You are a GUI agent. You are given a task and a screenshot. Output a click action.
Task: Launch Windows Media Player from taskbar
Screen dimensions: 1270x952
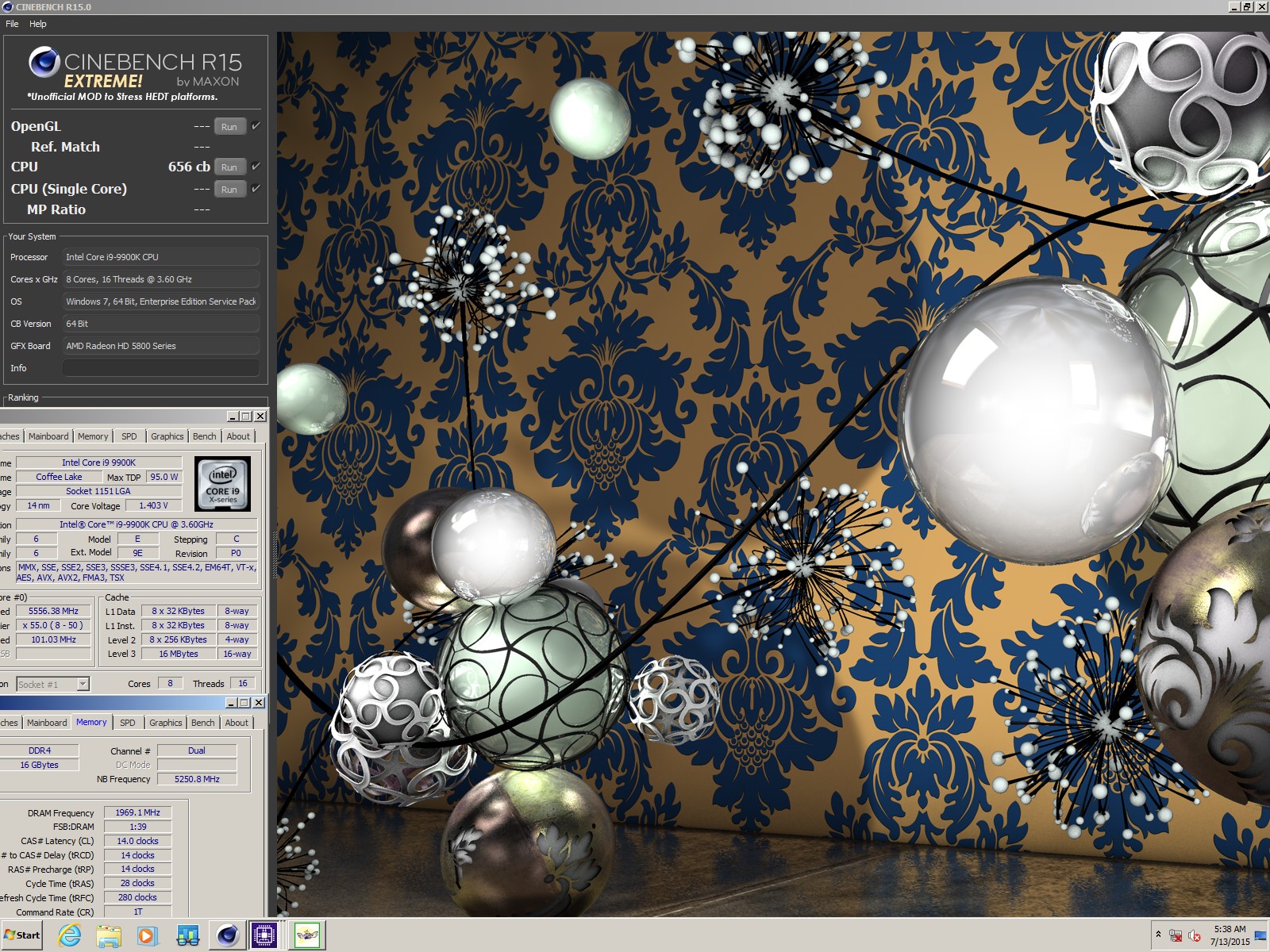(148, 935)
